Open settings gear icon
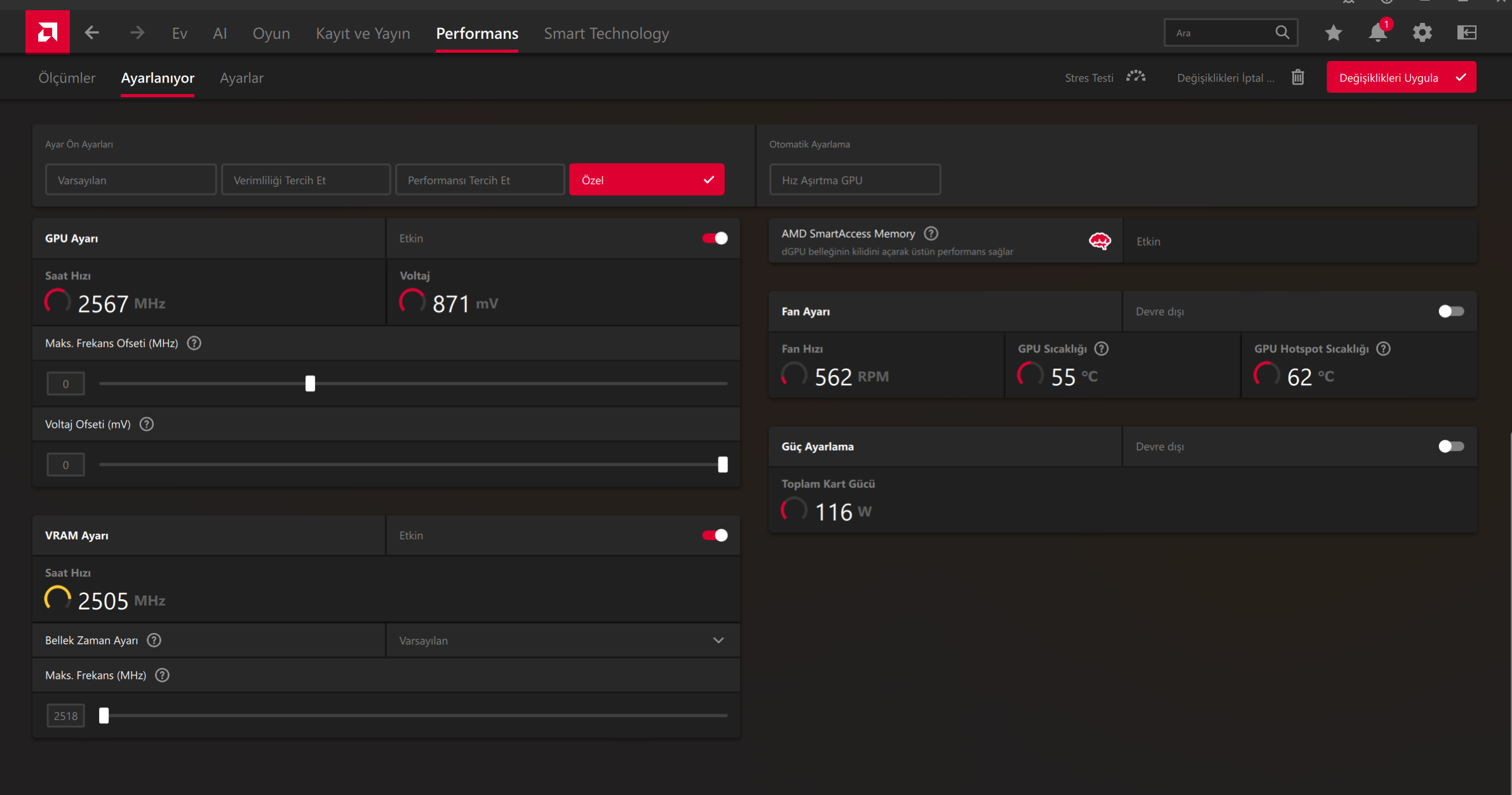Image resolution: width=1512 pixels, height=795 pixels. click(x=1422, y=32)
